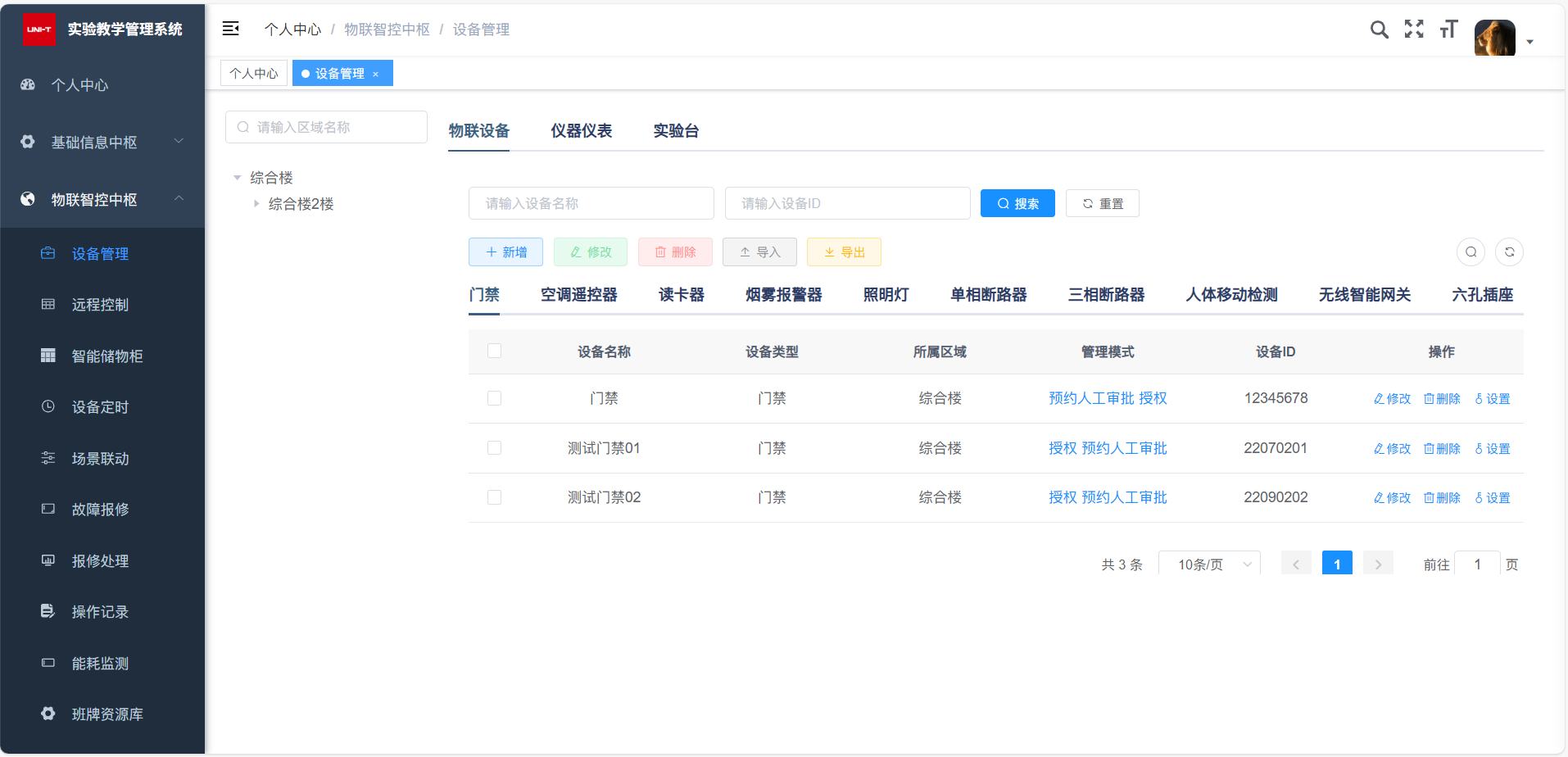The height and width of the screenshot is (757, 1568).
Task: Click the circular search toggle icon above table
Action: click(x=1471, y=252)
